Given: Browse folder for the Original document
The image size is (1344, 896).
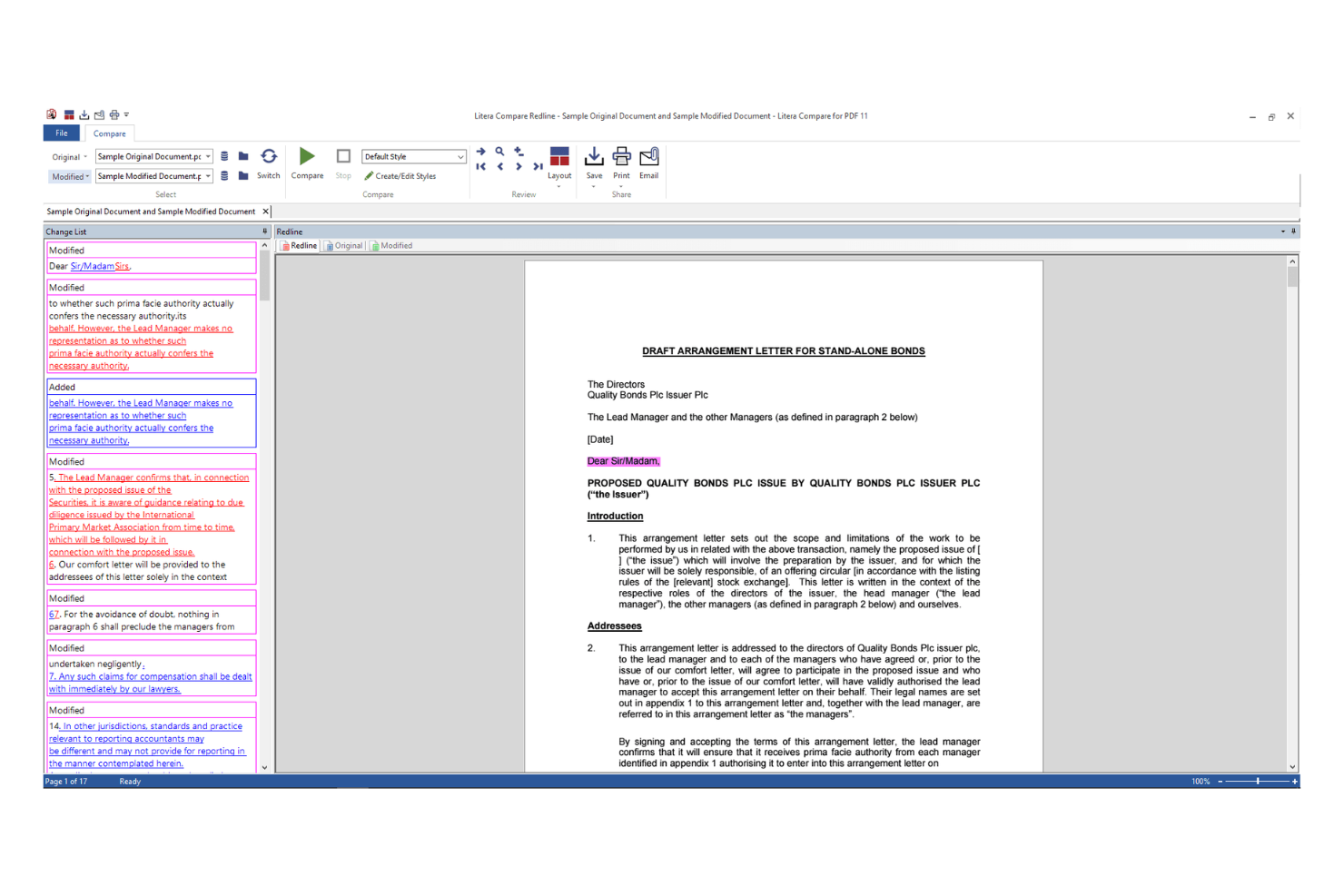Looking at the screenshot, I should tap(243, 156).
